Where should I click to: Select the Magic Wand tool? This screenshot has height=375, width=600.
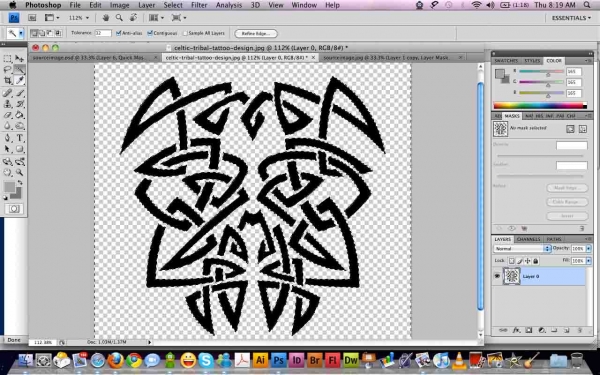(x=20, y=69)
